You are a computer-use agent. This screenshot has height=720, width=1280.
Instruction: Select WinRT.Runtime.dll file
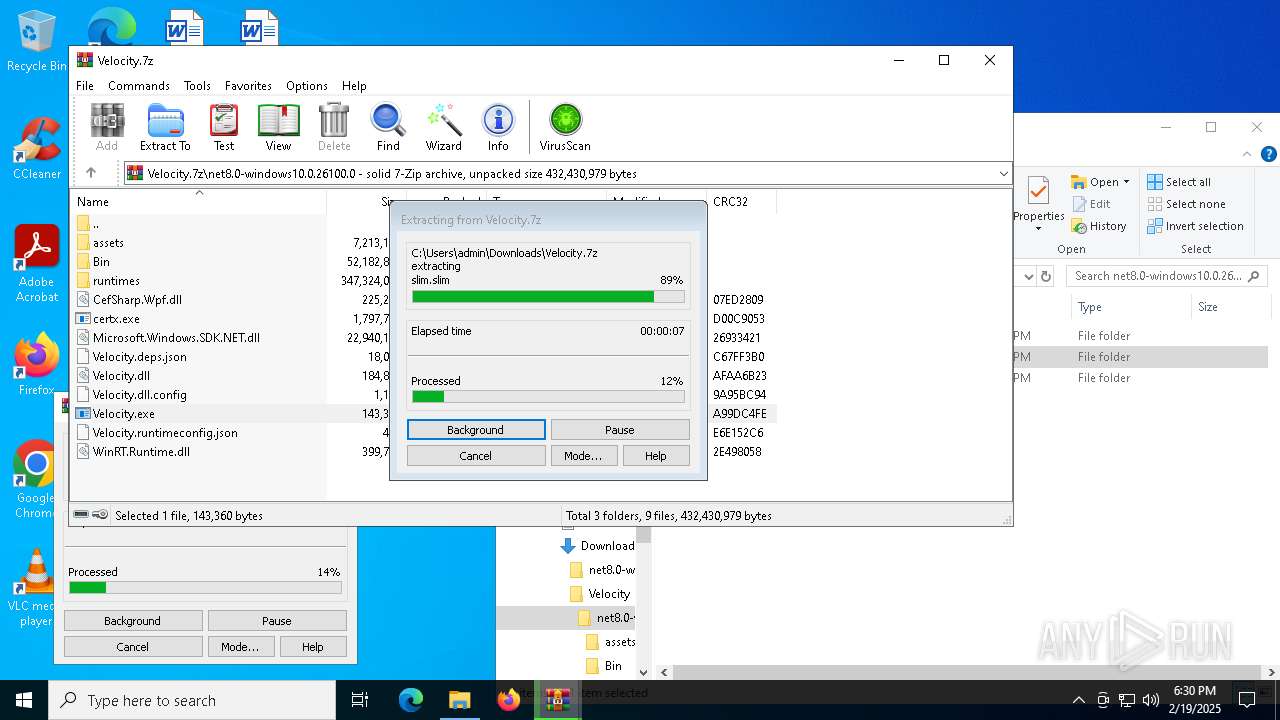pyautogui.click(x=141, y=451)
